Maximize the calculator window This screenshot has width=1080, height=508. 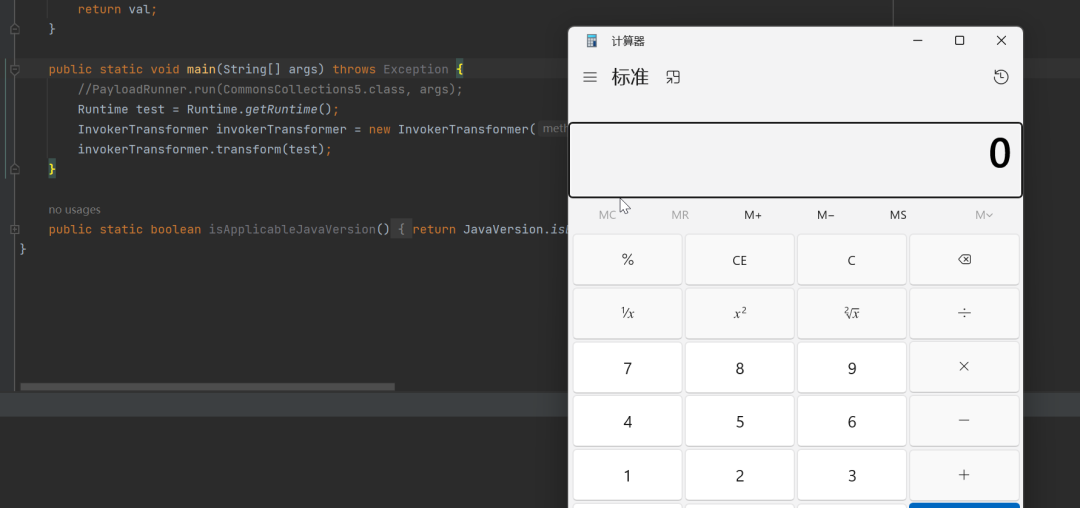coord(959,41)
